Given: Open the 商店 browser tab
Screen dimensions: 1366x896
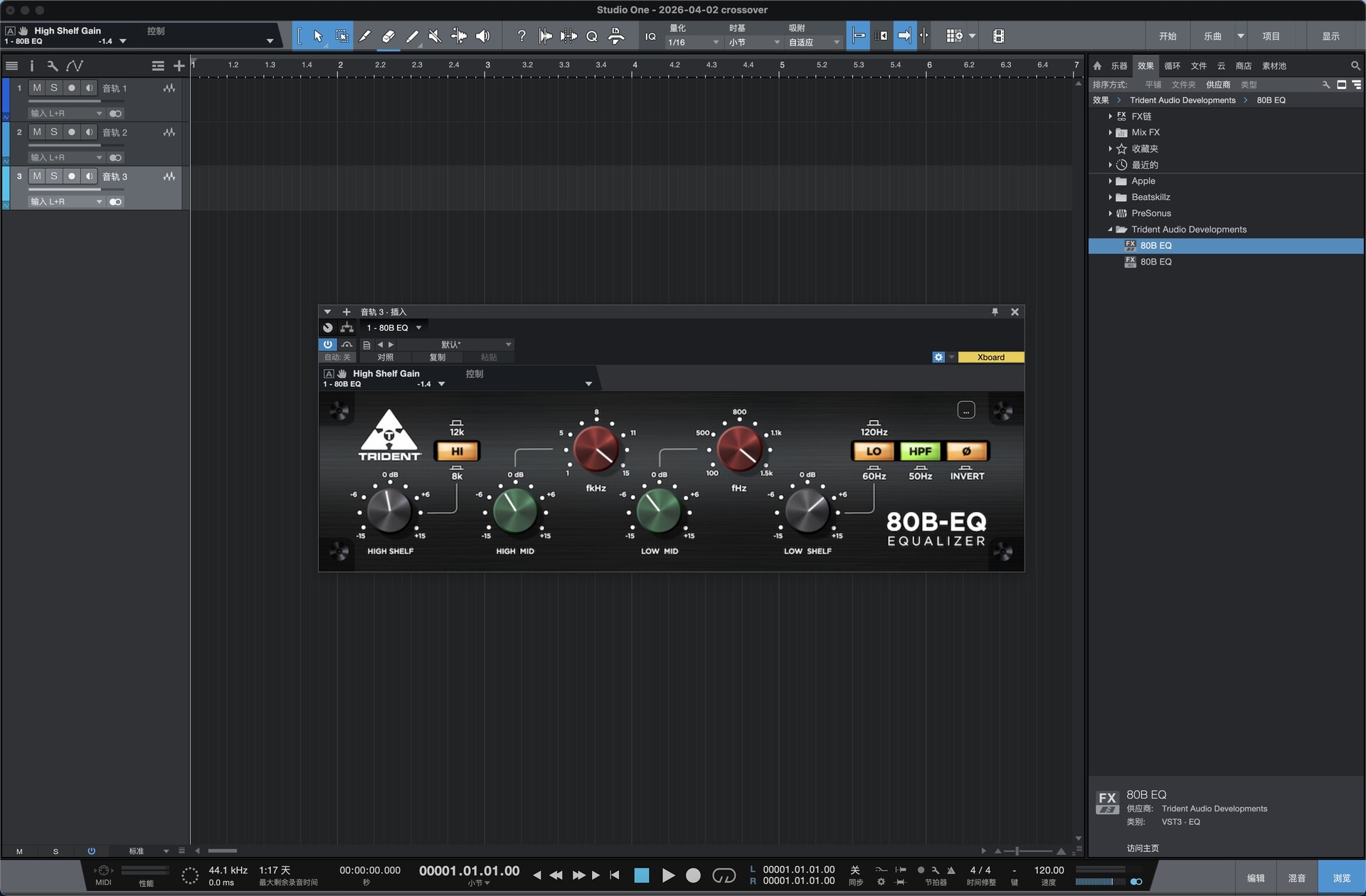Looking at the screenshot, I should point(1244,66).
